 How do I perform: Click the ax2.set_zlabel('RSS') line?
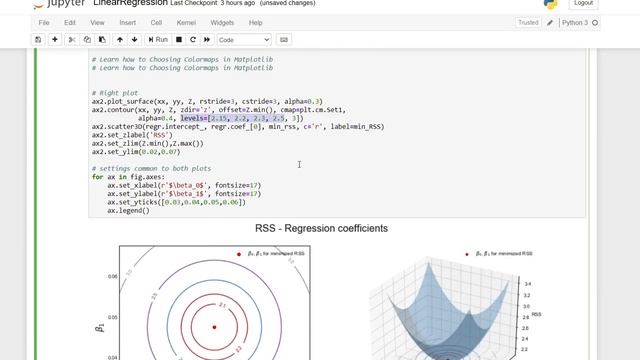coord(132,135)
